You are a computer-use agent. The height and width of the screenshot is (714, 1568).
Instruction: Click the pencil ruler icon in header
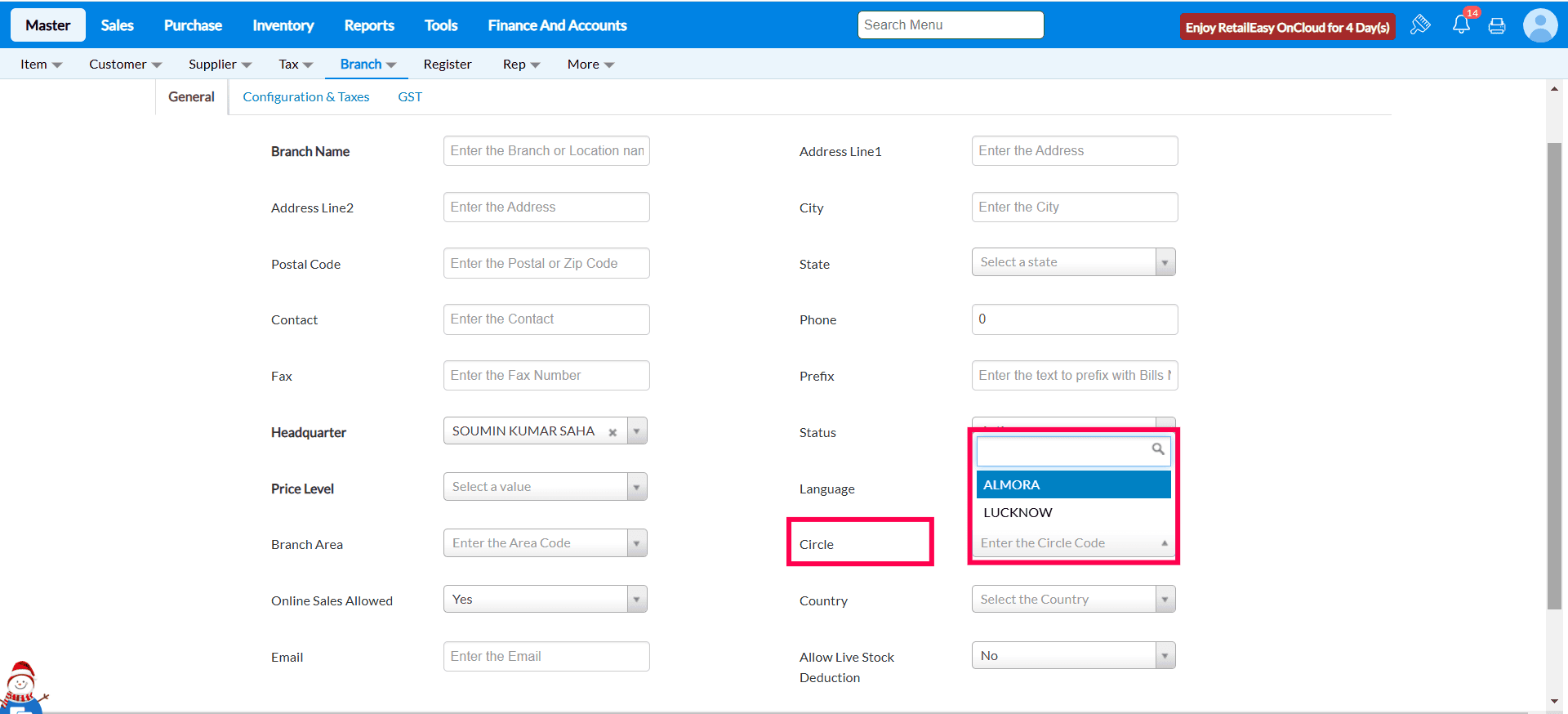[x=1420, y=25]
